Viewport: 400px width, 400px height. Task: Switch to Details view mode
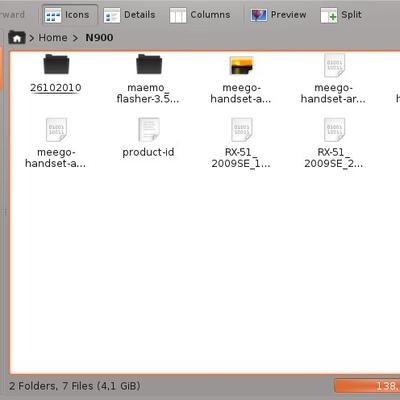(129, 15)
